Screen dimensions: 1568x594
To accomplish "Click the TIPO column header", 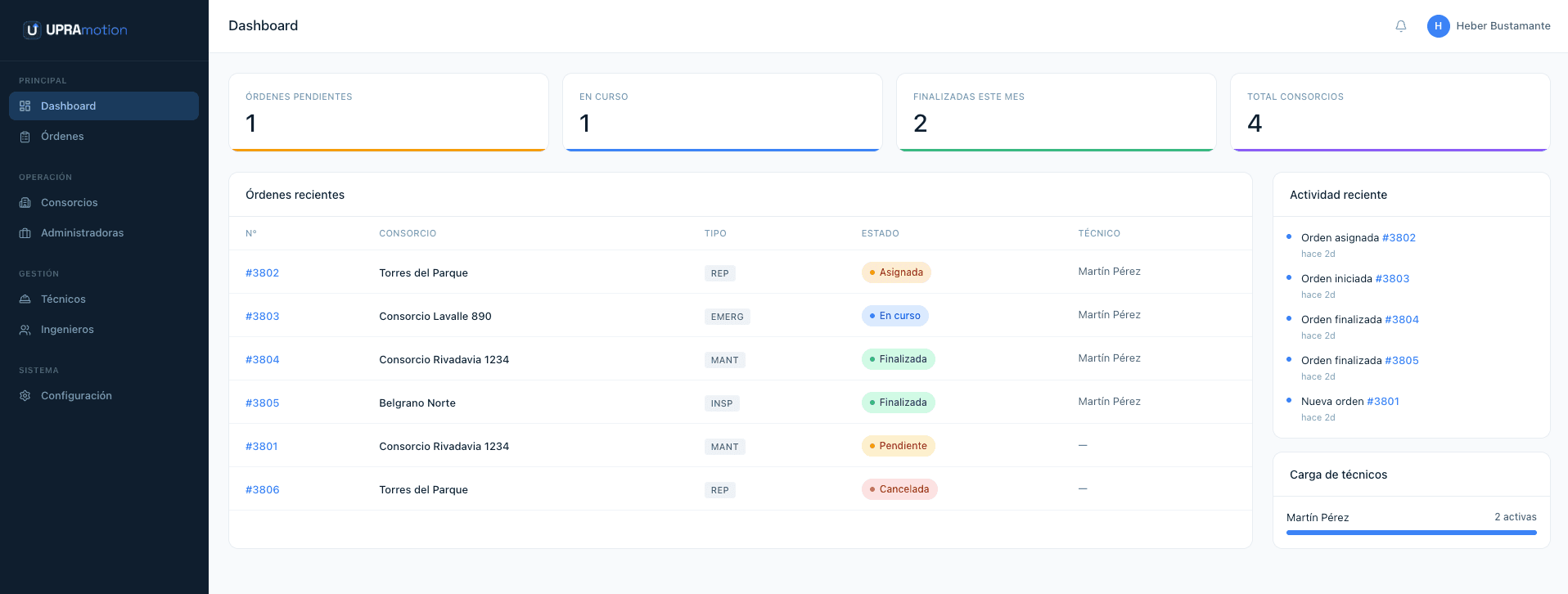I will point(715,234).
